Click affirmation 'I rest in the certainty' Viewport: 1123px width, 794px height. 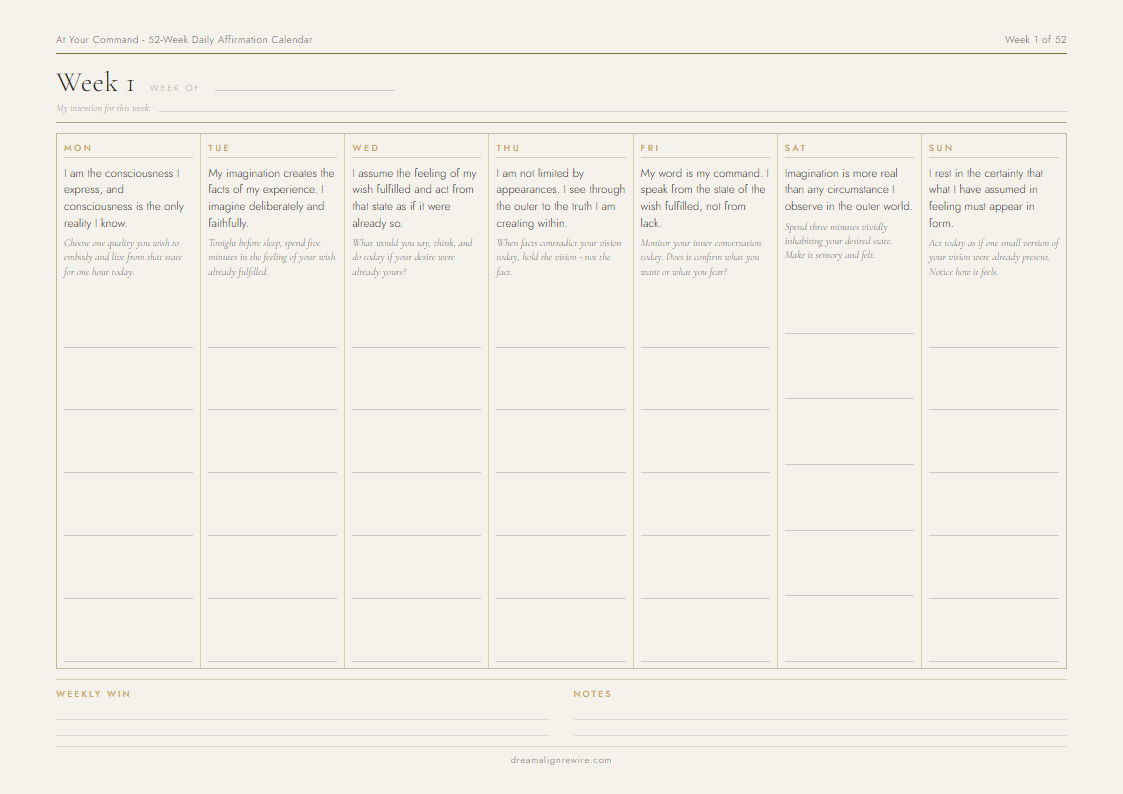click(x=986, y=198)
